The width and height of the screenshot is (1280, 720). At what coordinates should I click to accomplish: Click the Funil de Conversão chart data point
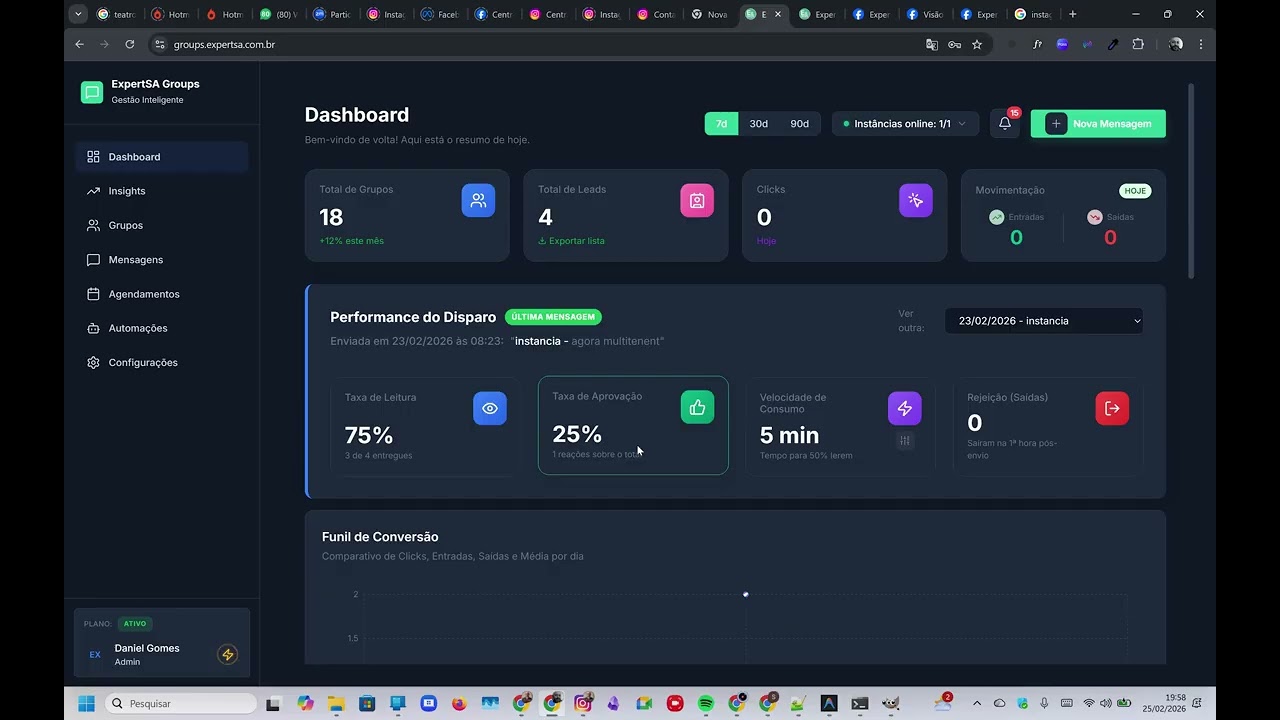point(746,594)
